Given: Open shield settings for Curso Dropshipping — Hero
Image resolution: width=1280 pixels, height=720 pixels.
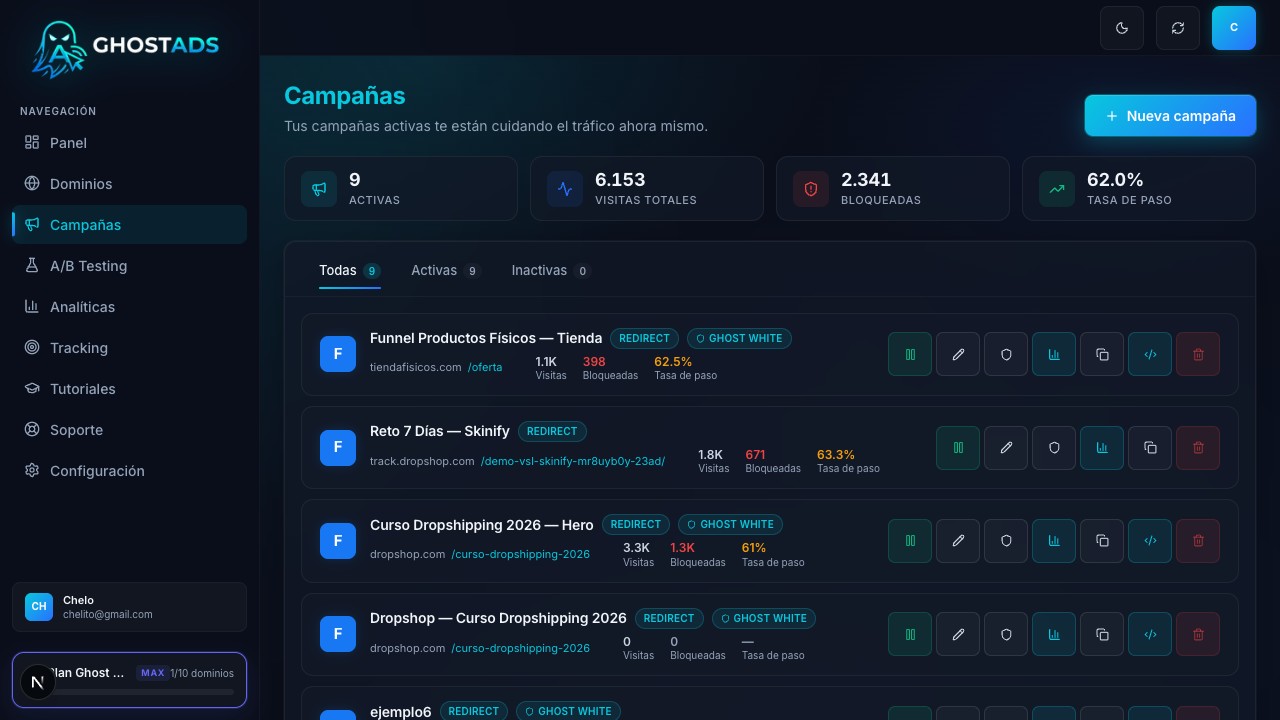Looking at the screenshot, I should coord(1006,541).
